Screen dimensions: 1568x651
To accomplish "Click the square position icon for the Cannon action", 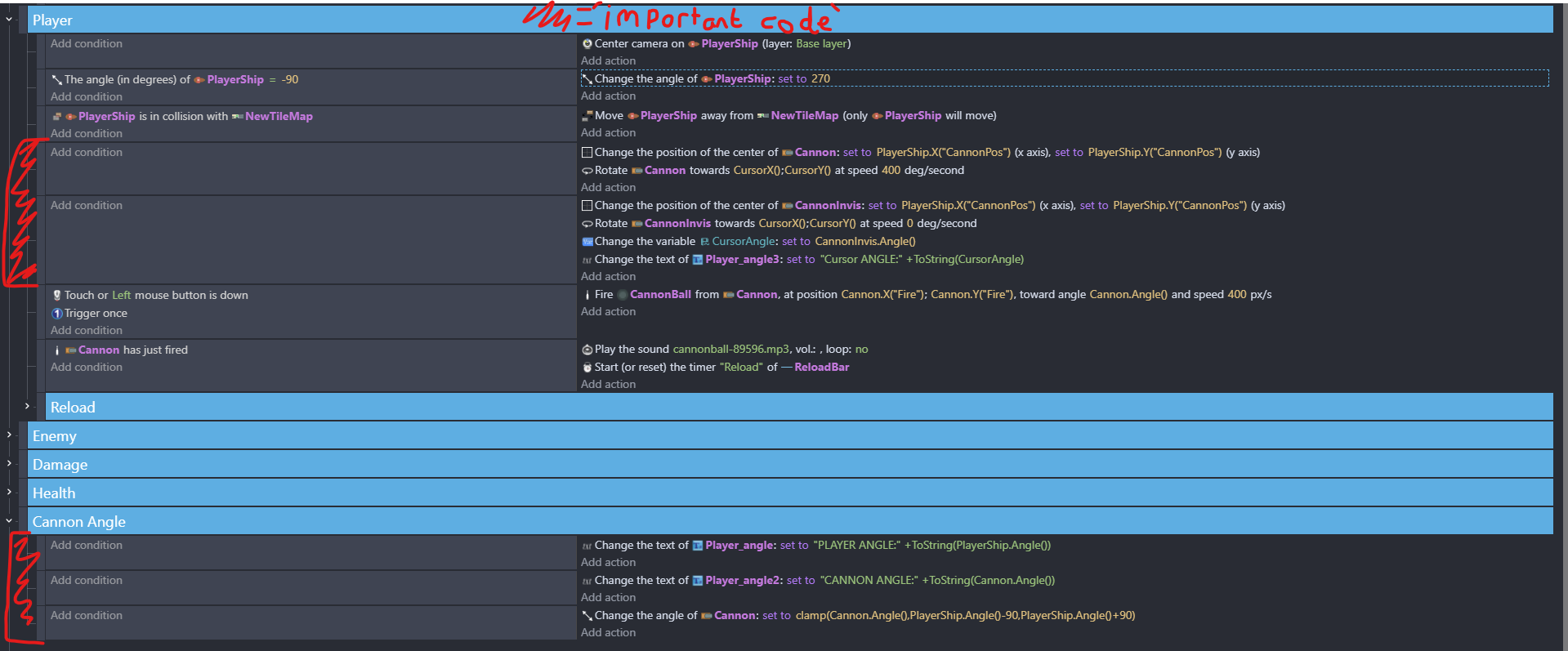I will tap(587, 153).
